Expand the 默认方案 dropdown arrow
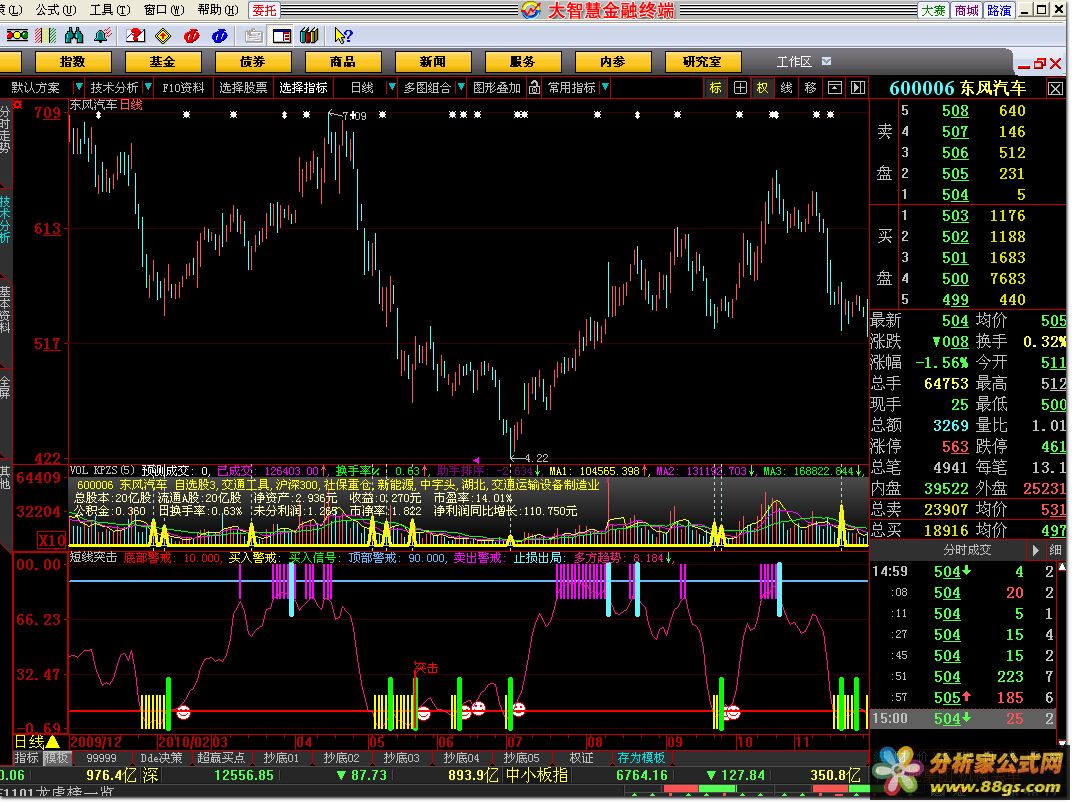The width and height of the screenshot is (1072, 802). [79, 88]
